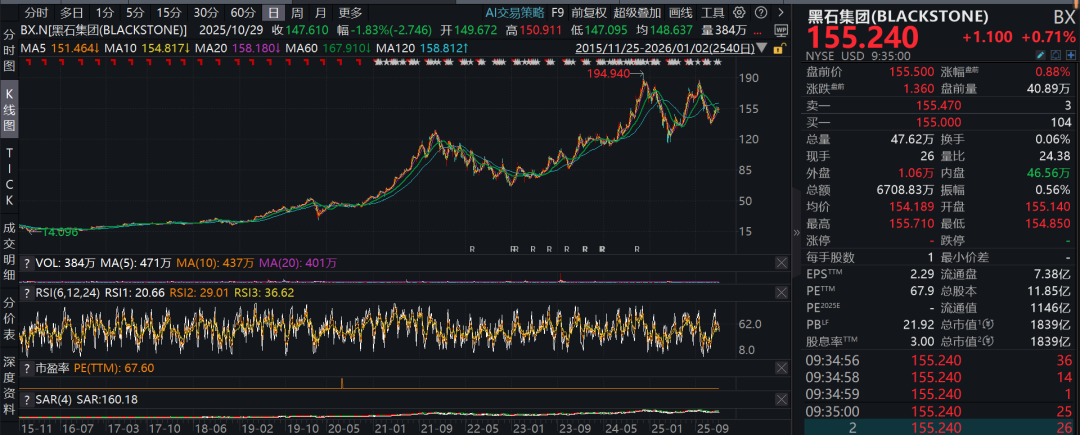Toggle 前复权 price adjustment mode
The width and height of the screenshot is (1080, 435).
tap(590, 13)
